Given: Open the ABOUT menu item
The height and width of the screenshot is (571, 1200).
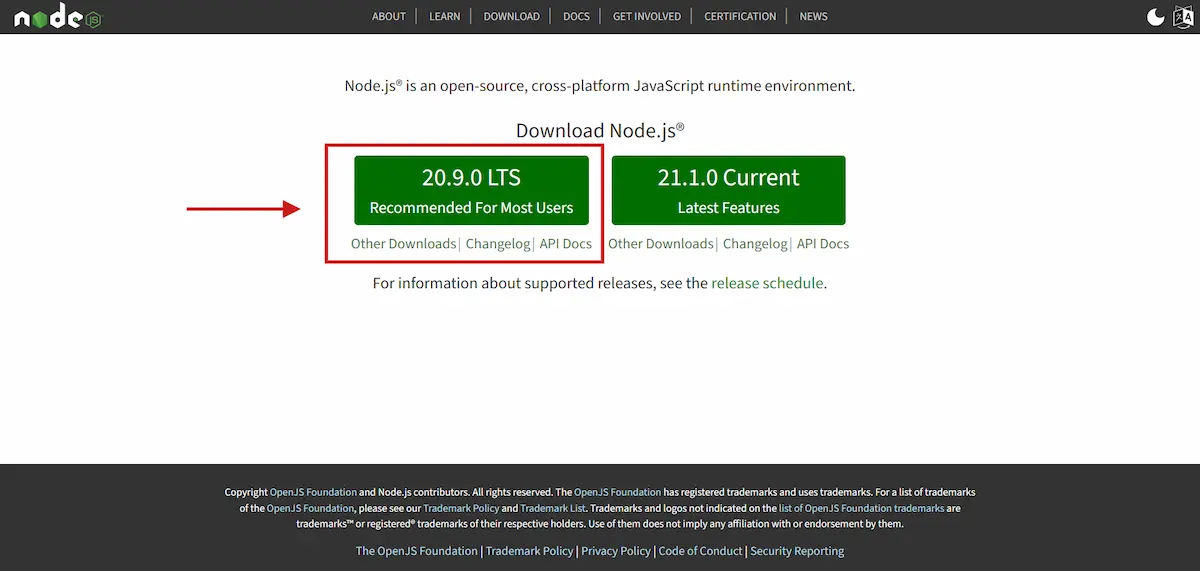Looking at the screenshot, I should (389, 16).
